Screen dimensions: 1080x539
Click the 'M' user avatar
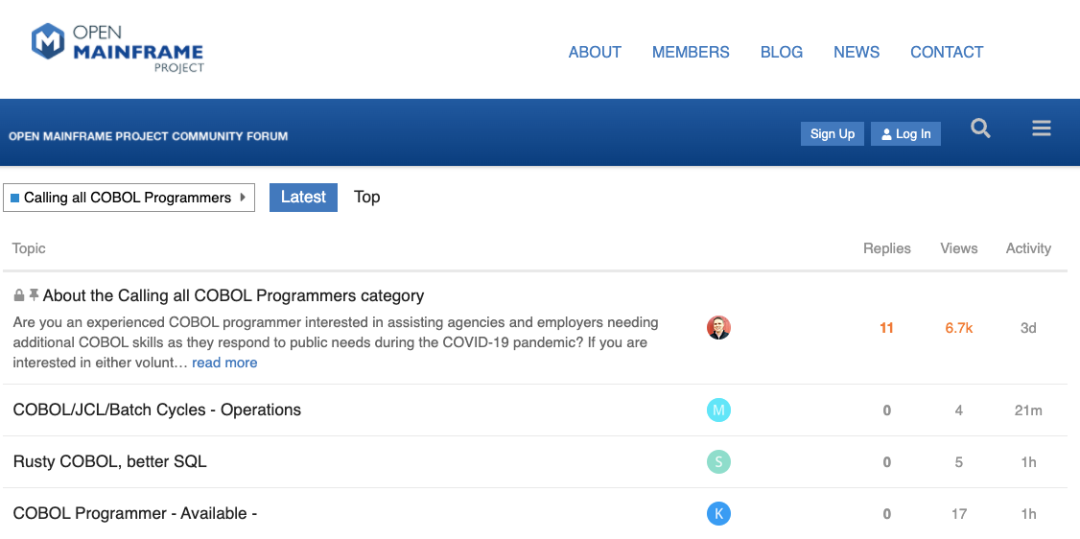click(x=718, y=410)
